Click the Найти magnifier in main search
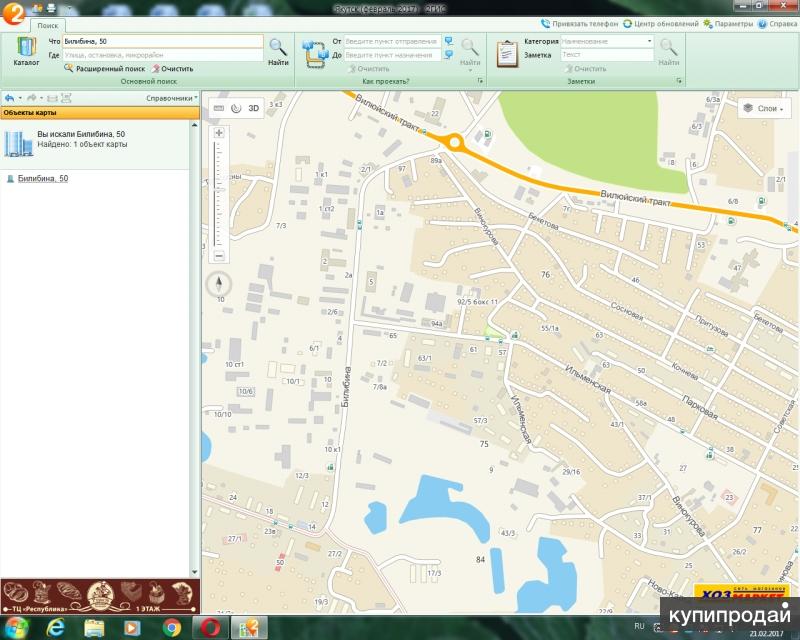 278,50
